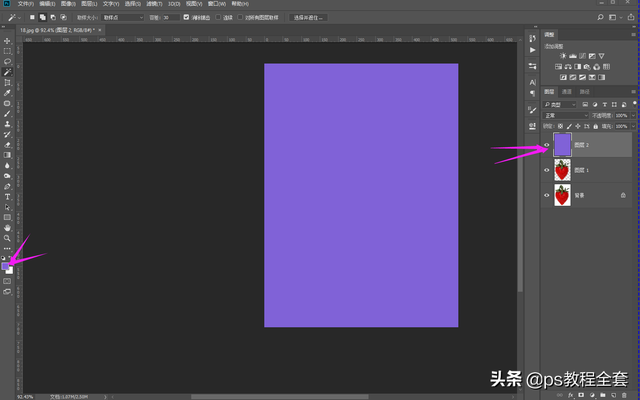Select the History Brush tool
Image resolution: width=640 pixels, height=400 pixels.
pos(7,134)
